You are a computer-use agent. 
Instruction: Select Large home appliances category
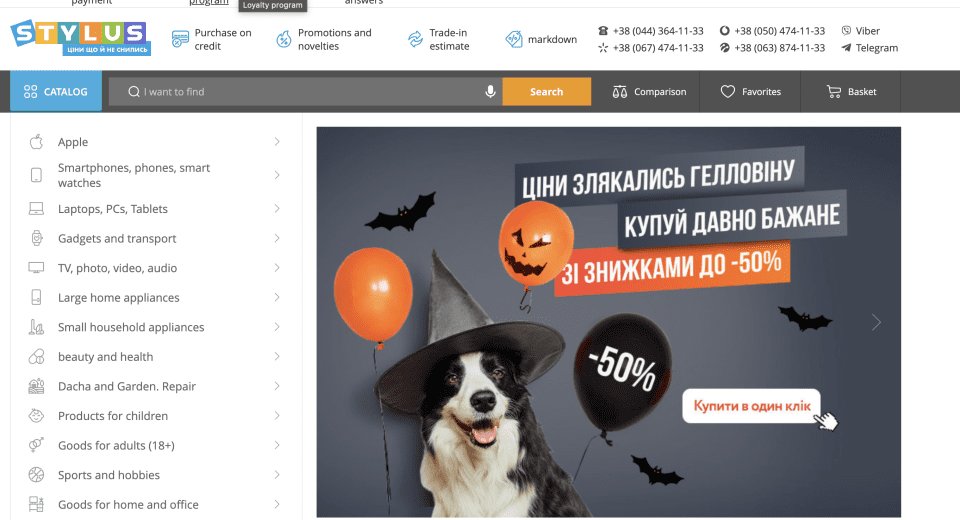(x=118, y=298)
